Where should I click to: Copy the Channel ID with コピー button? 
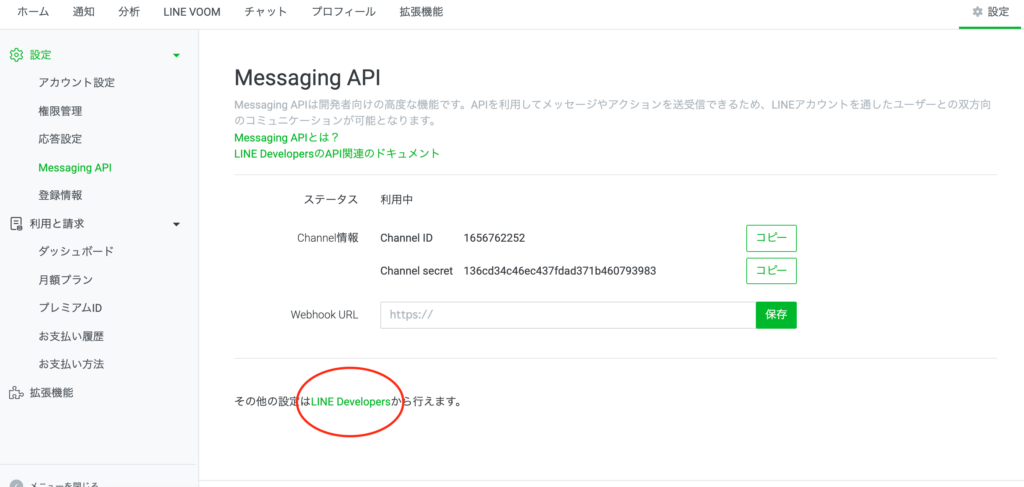point(771,238)
